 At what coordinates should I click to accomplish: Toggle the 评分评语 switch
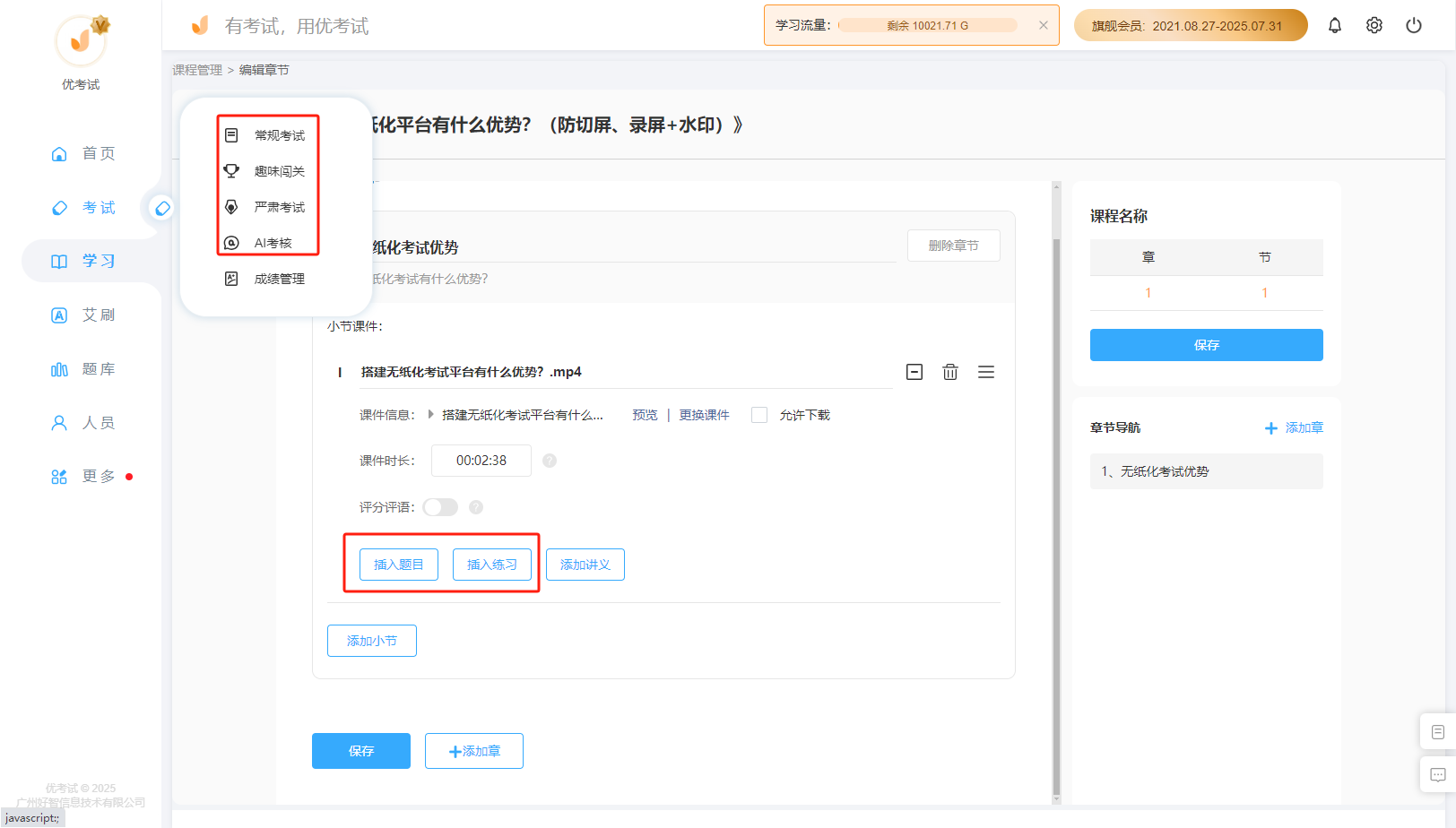pyautogui.click(x=440, y=507)
